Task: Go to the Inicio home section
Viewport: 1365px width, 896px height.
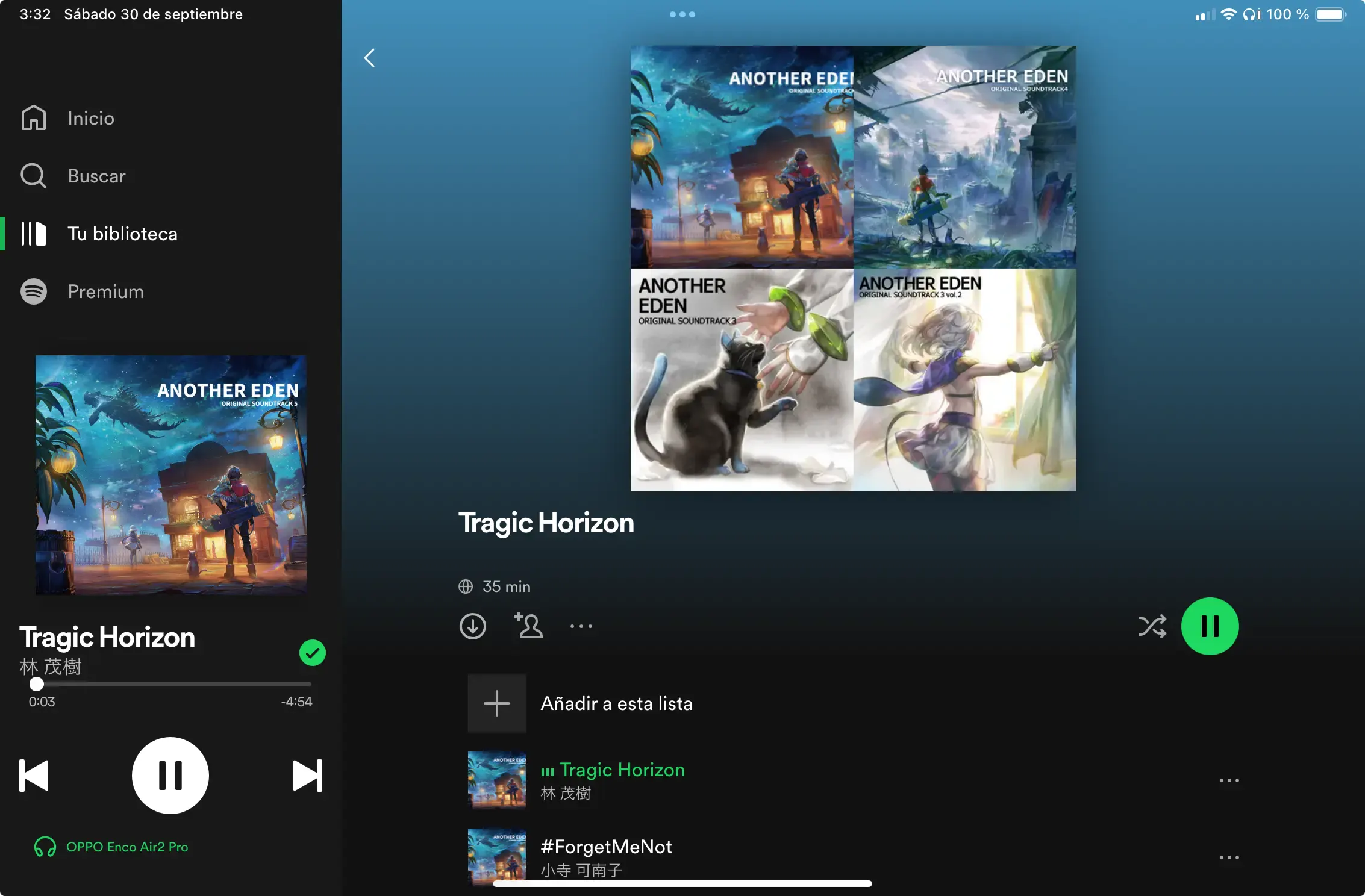Action: (x=90, y=118)
